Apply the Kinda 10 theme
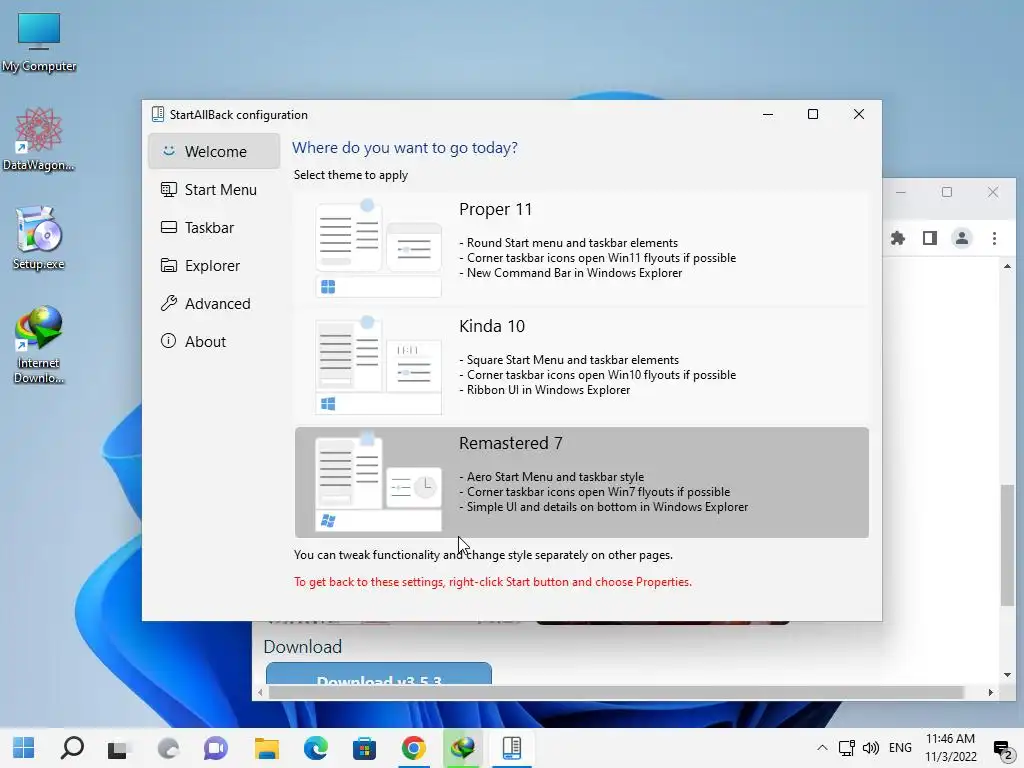 (581, 366)
